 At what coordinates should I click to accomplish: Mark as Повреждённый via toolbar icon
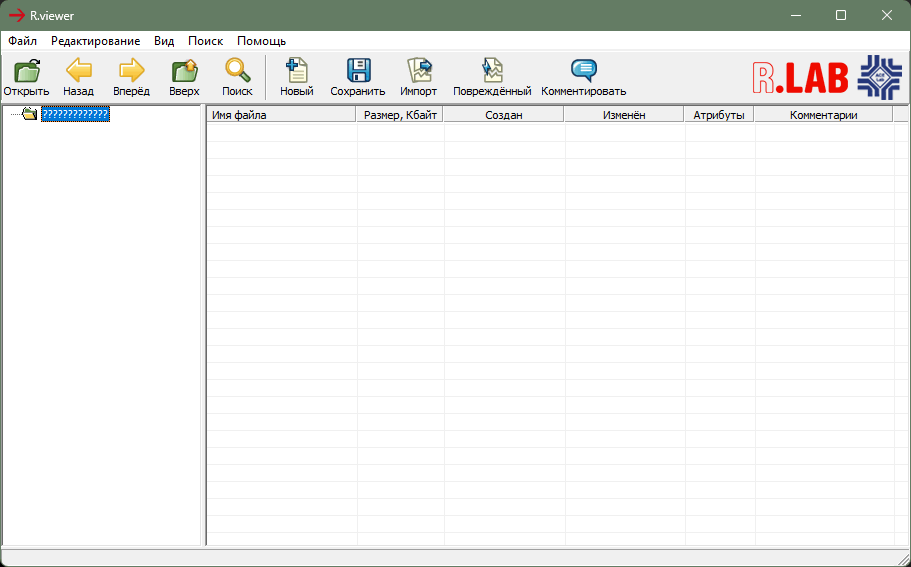[492, 71]
